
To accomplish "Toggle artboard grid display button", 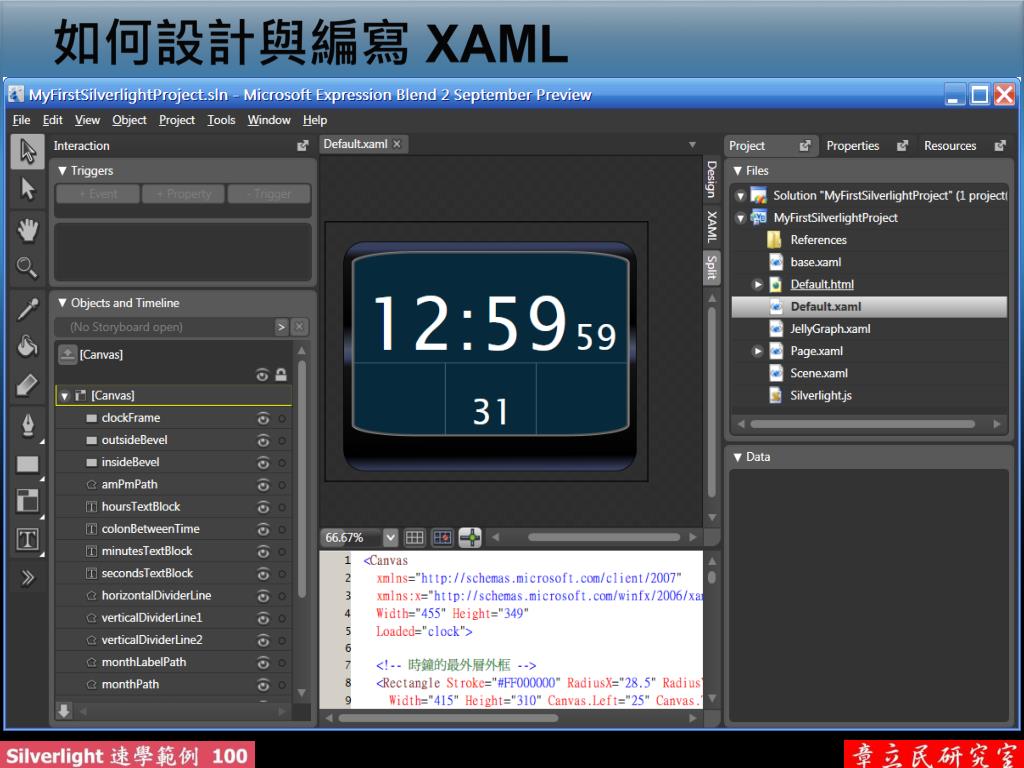I will (x=415, y=537).
